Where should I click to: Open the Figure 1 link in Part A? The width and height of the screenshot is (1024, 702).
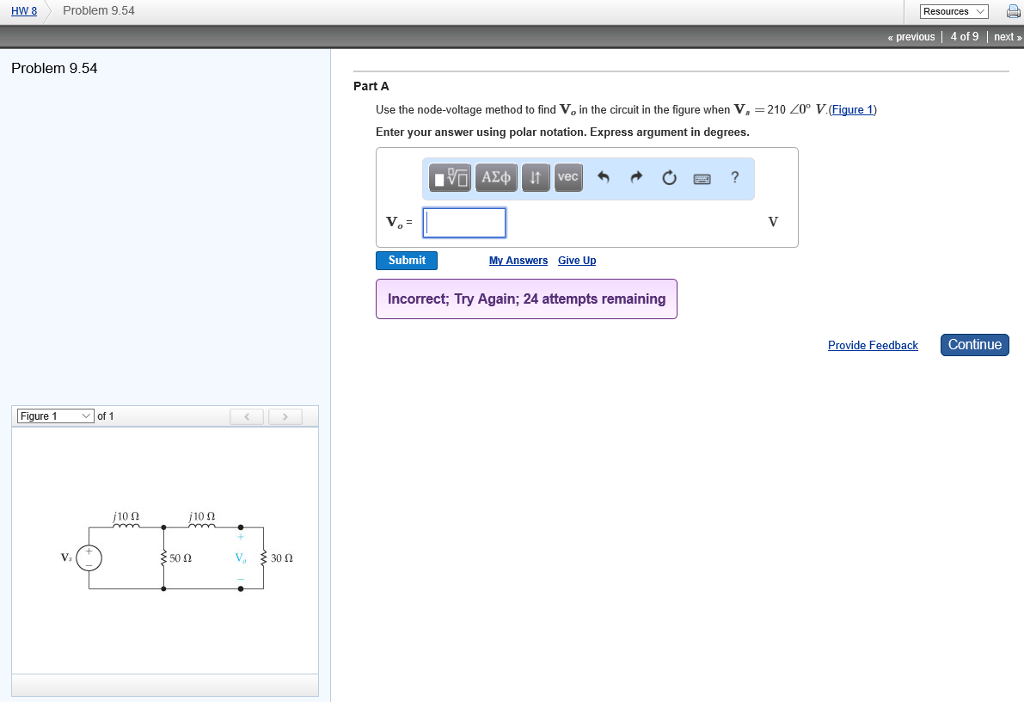(x=851, y=110)
